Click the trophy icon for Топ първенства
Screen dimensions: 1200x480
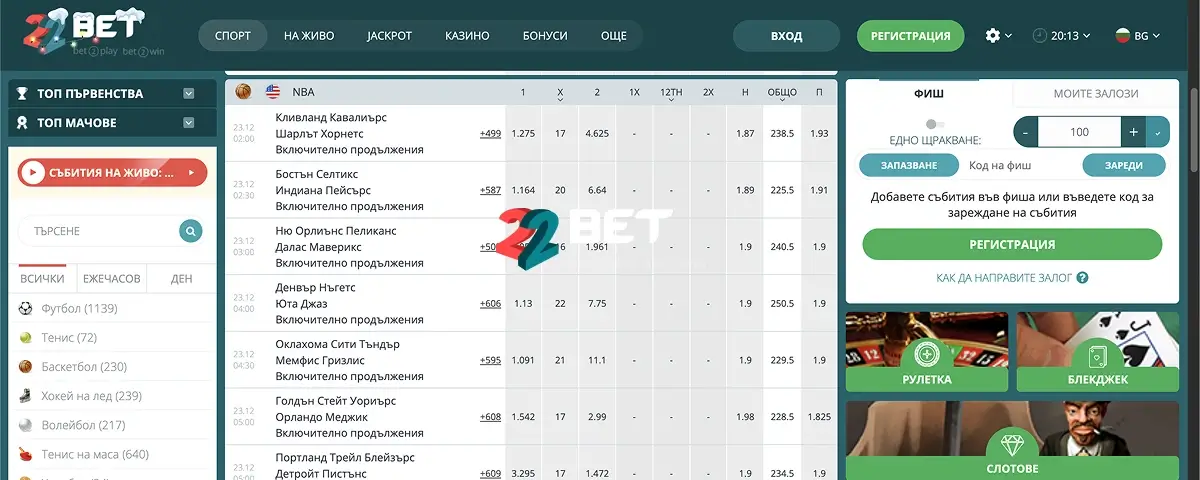(23, 93)
